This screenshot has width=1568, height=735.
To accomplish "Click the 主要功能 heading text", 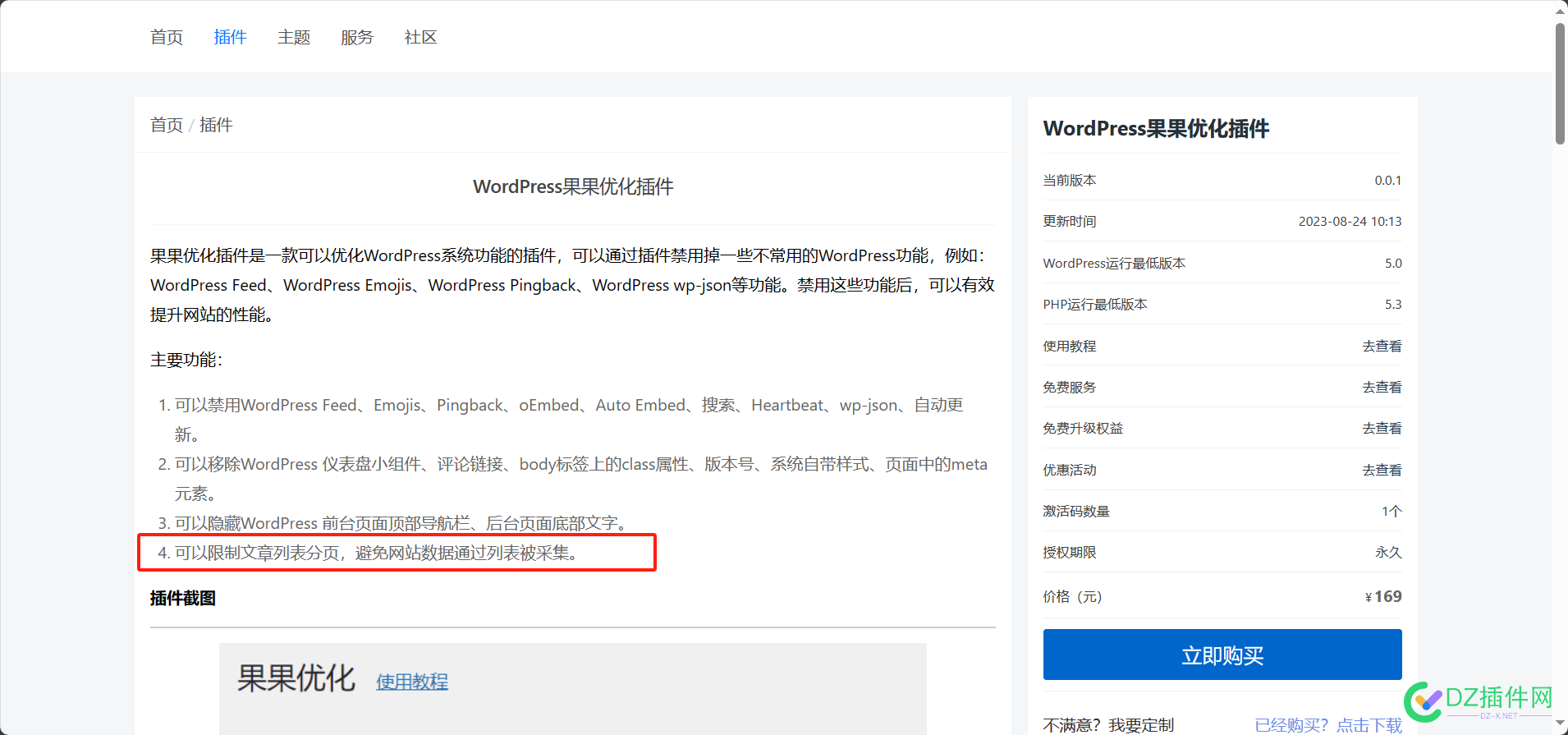I will [186, 360].
